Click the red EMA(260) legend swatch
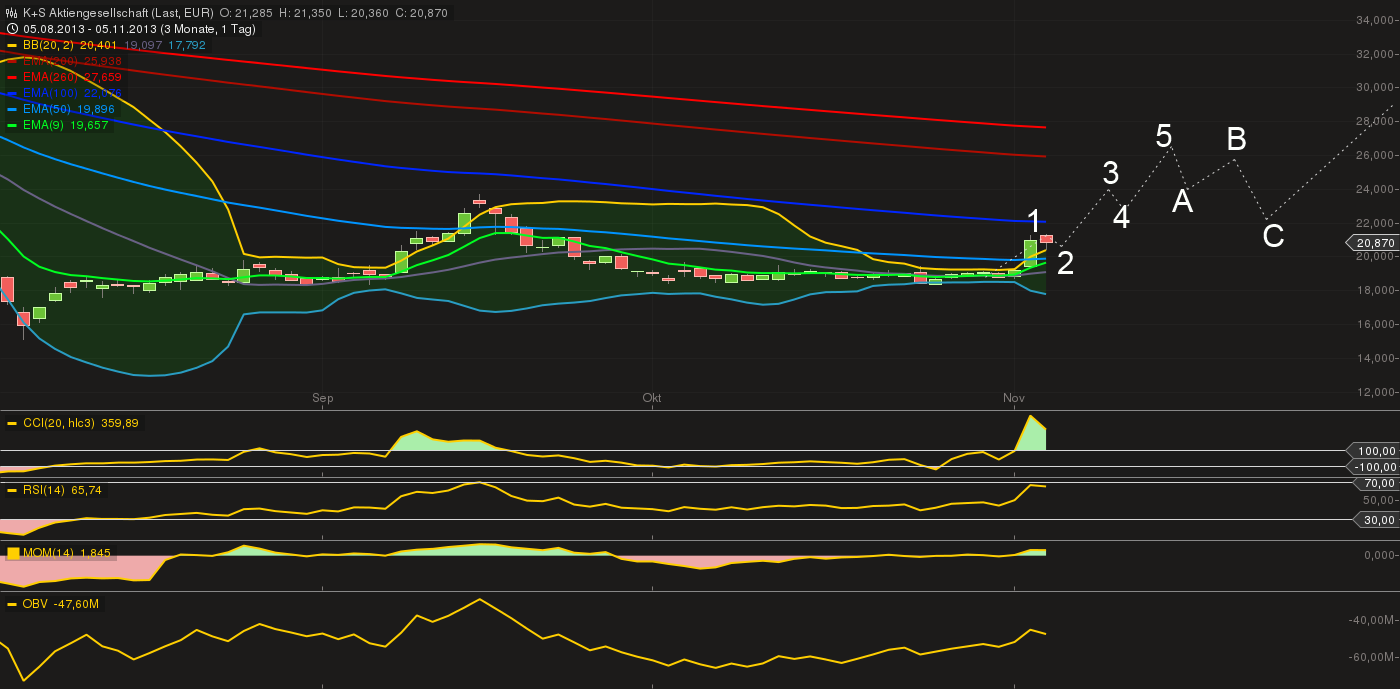The image size is (1400, 689). click(x=12, y=77)
